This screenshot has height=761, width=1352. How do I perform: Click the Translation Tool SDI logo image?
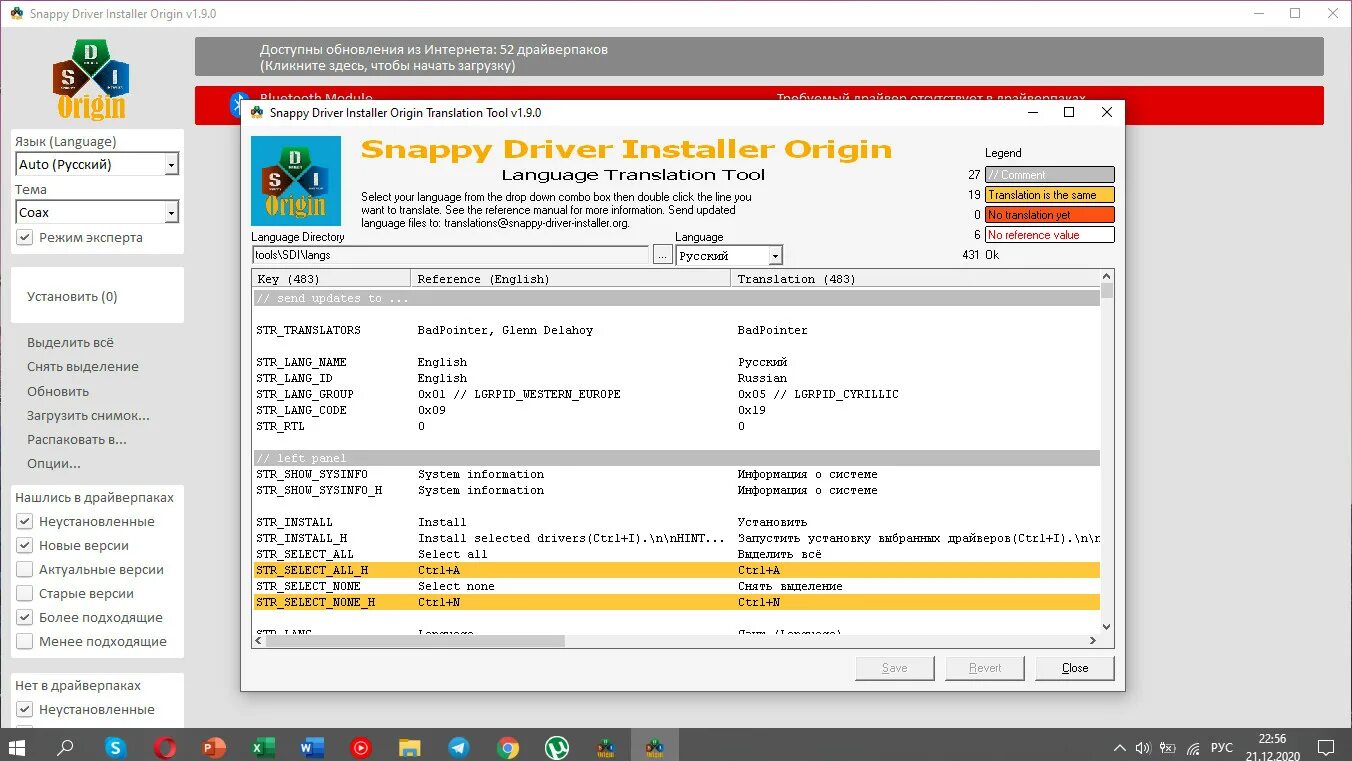pos(295,181)
